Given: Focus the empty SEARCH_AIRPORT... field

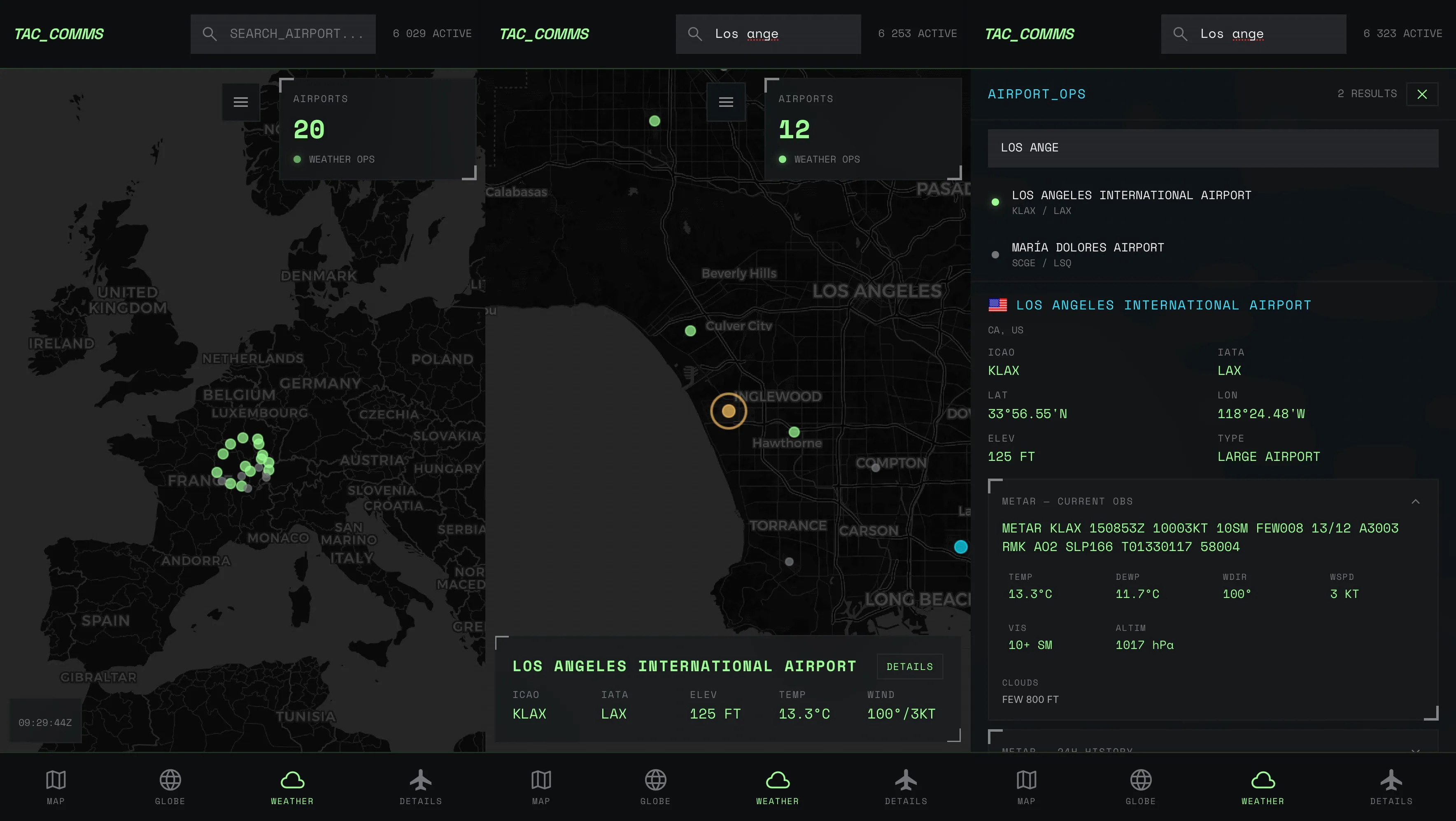Looking at the screenshot, I should pyautogui.click(x=283, y=34).
